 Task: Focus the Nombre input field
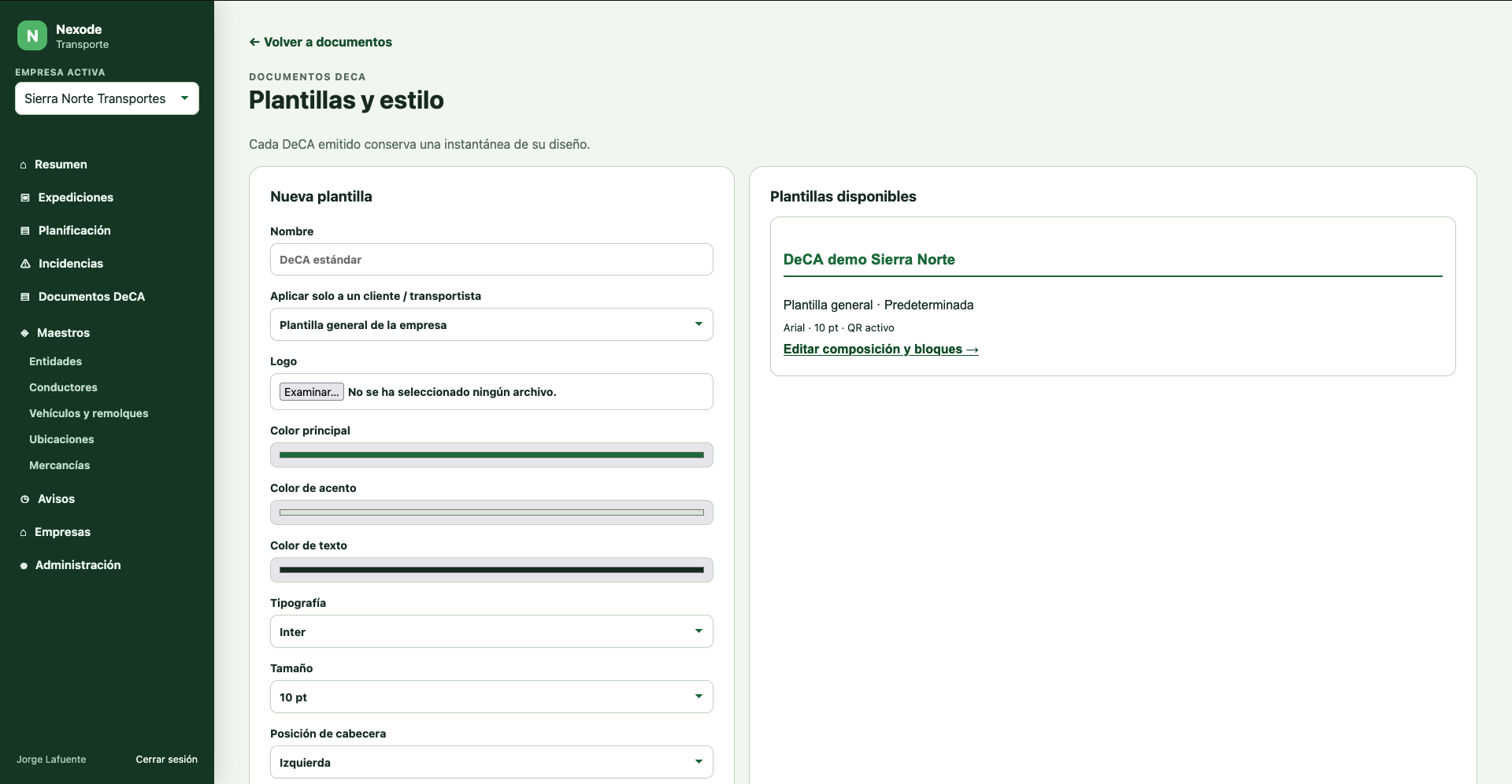tap(491, 260)
